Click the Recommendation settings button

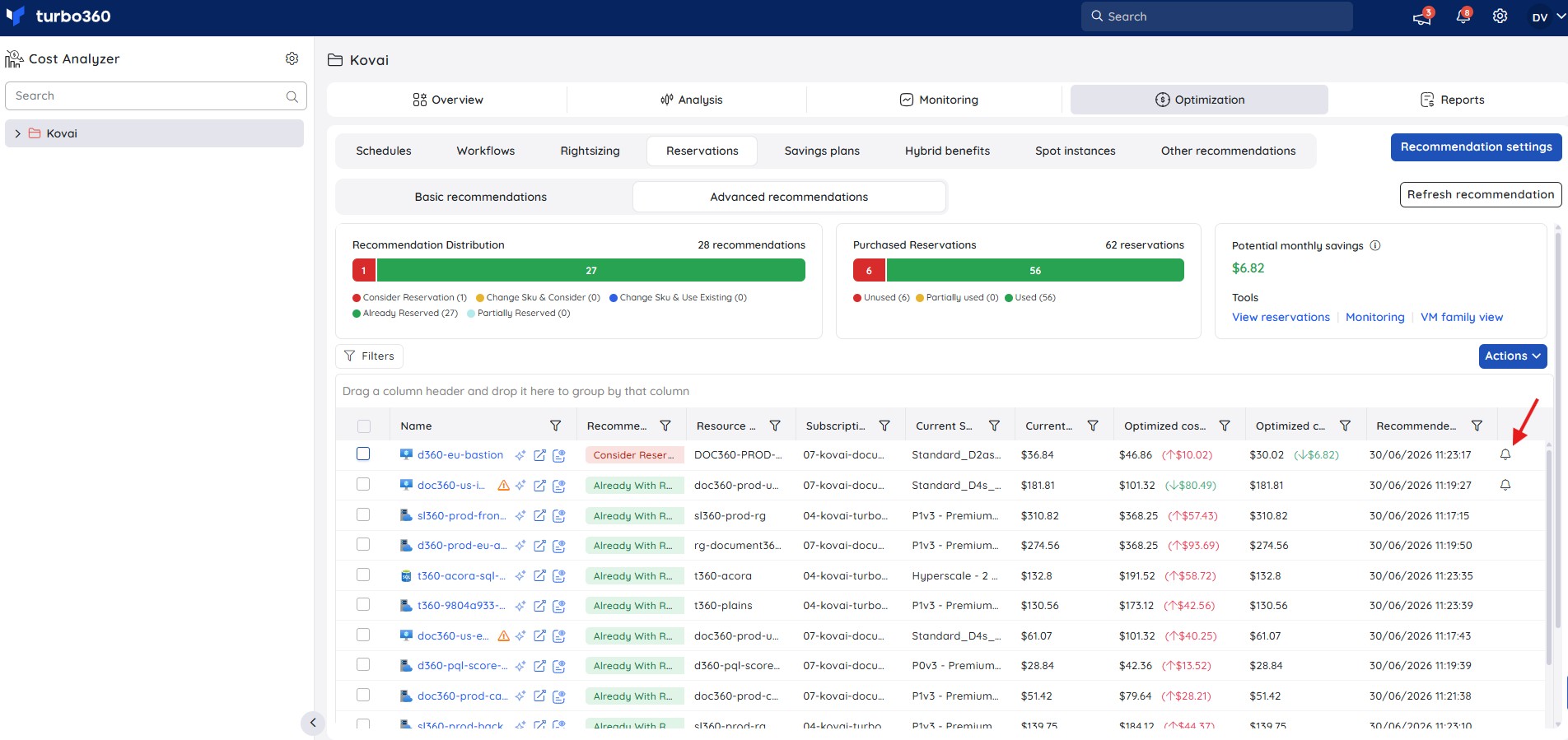click(x=1476, y=147)
